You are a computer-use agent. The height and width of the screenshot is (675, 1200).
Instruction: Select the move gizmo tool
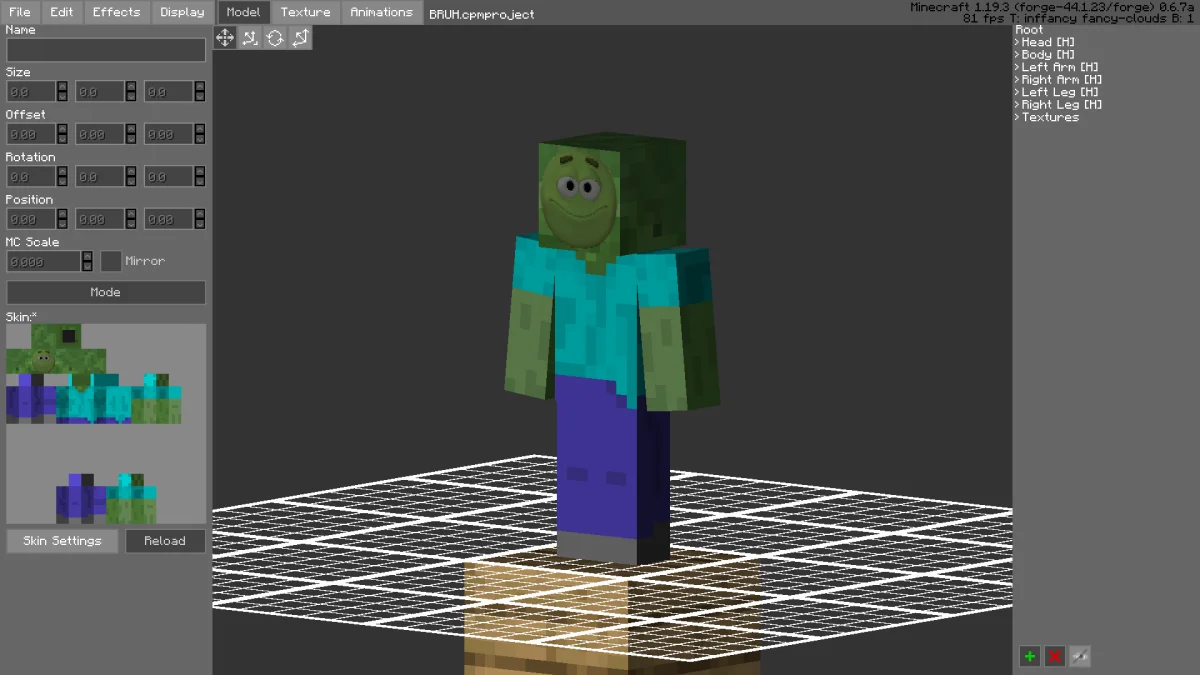(225, 38)
